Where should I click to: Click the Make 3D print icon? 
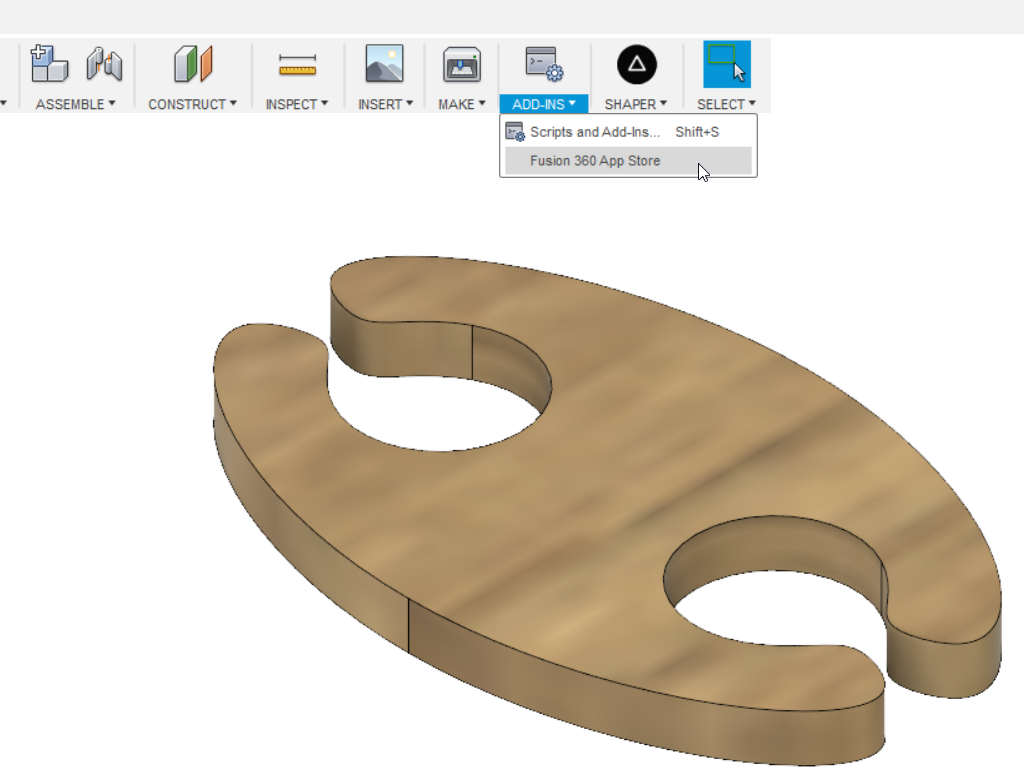[462, 64]
